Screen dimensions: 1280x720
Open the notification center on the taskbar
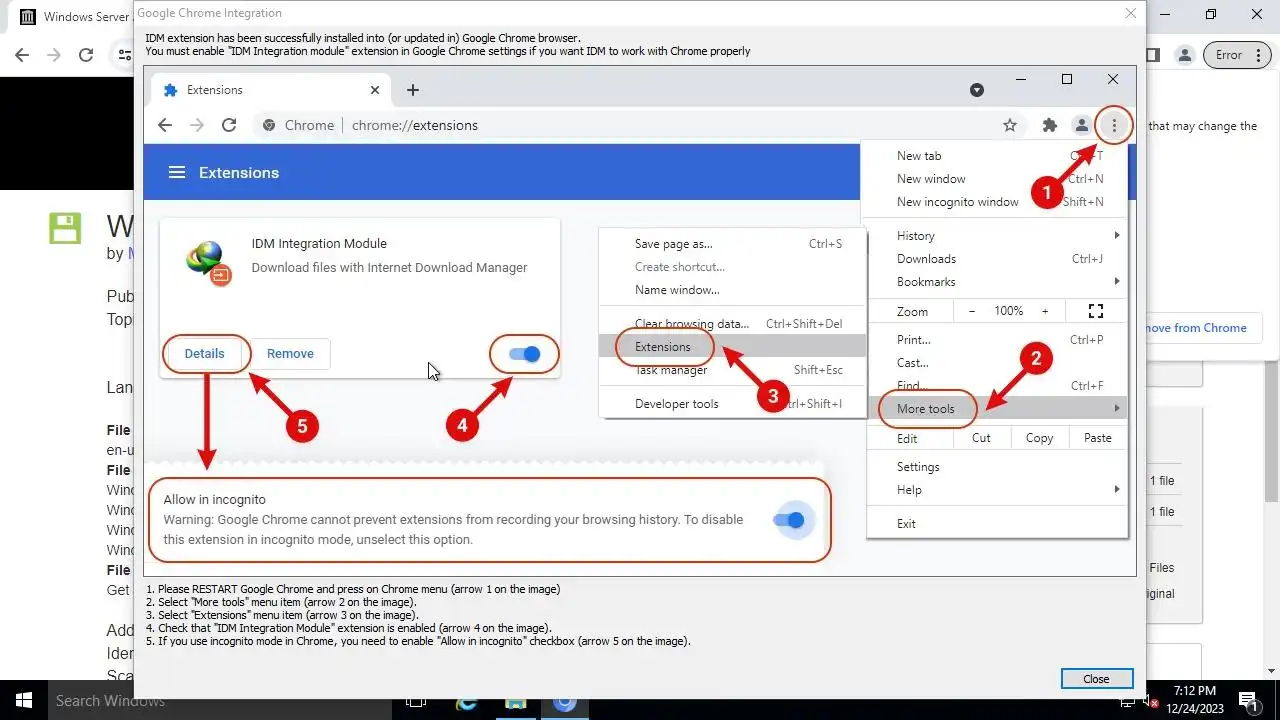click(1249, 700)
